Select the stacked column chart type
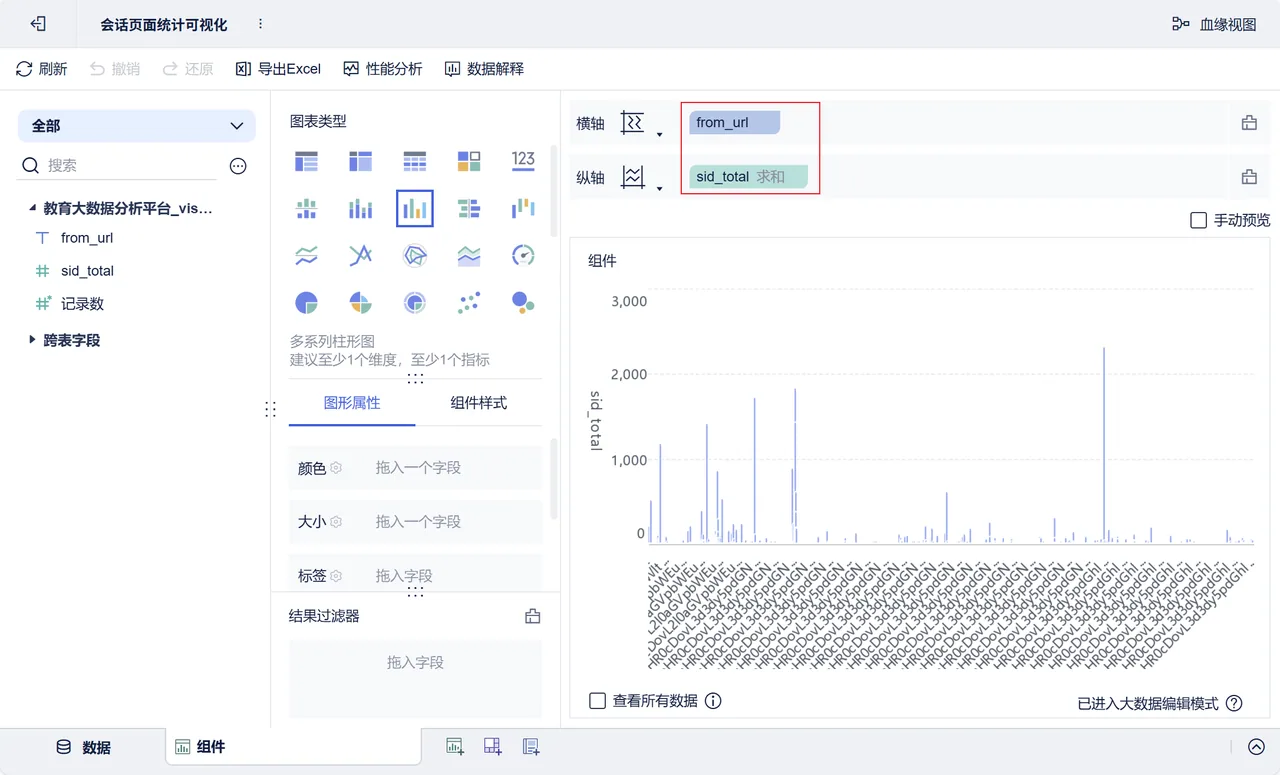The height and width of the screenshot is (775, 1280). point(360,208)
